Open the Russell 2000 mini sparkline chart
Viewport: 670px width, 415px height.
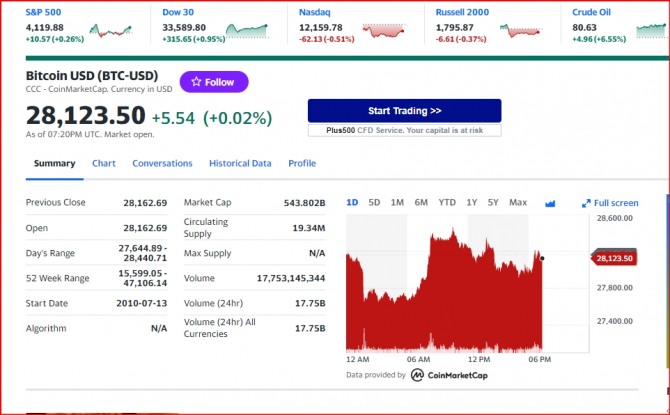point(521,31)
